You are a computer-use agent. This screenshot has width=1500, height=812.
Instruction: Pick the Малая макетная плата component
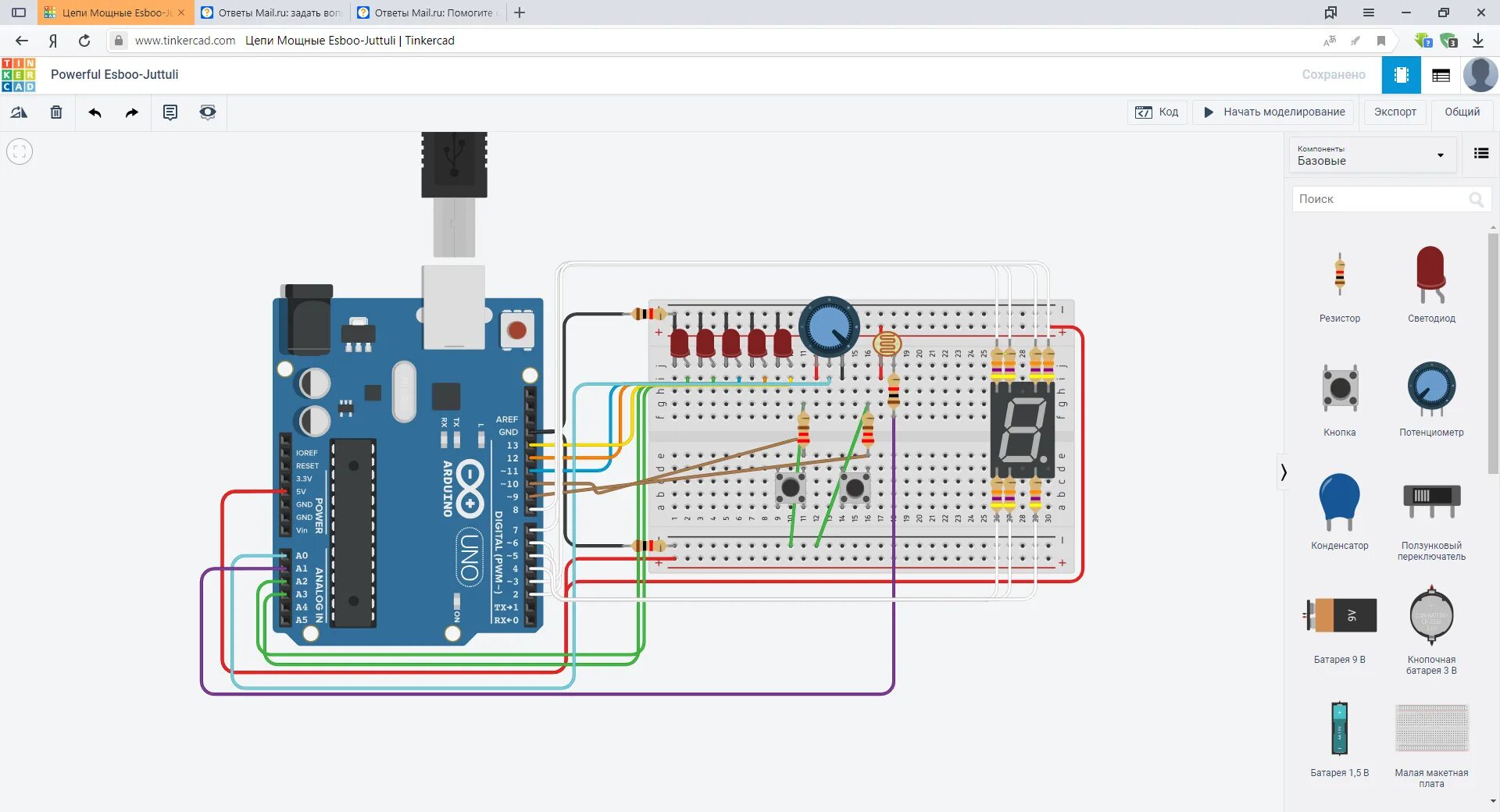click(1431, 745)
